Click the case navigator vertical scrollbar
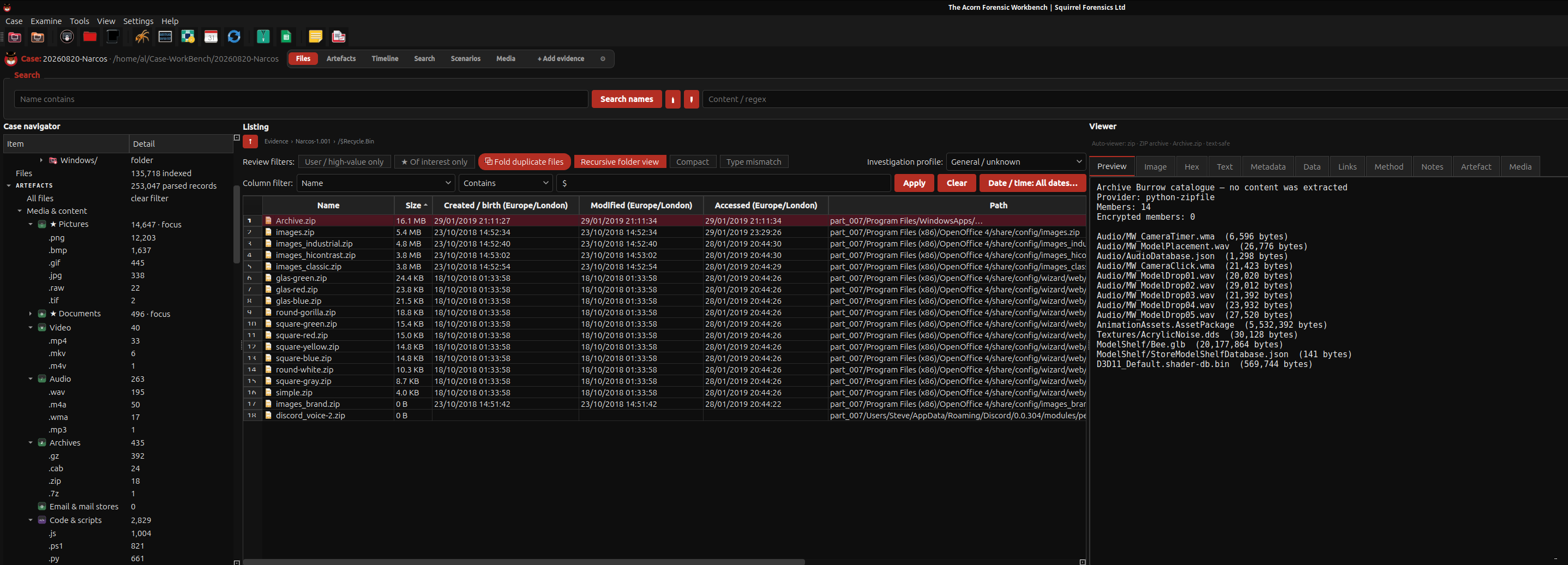The image size is (1568, 565). [237, 224]
